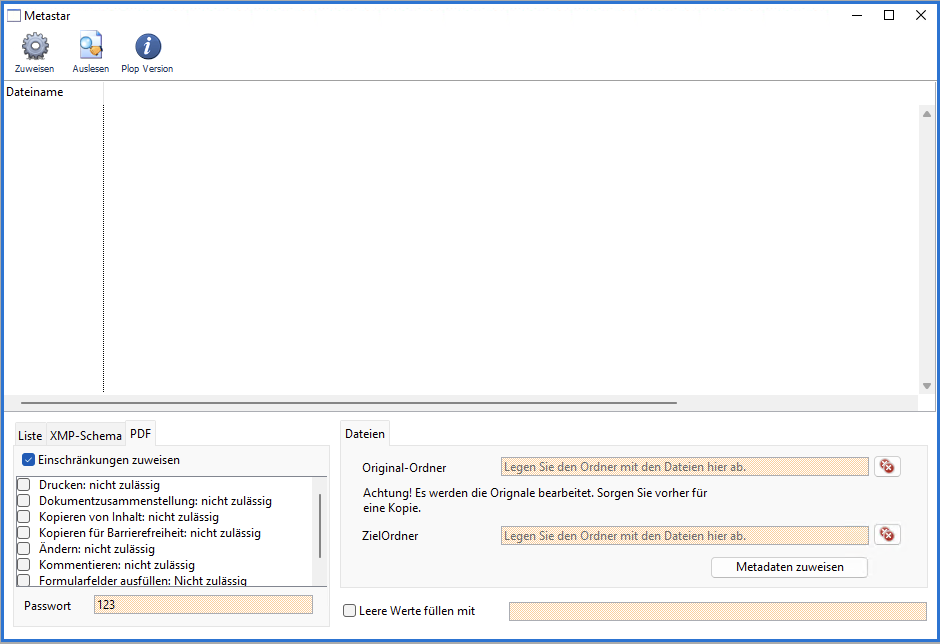Uncheck Einschränkungen zuweisen checkbox
The height and width of the screenshot is (644, 940).
(29, 460)
